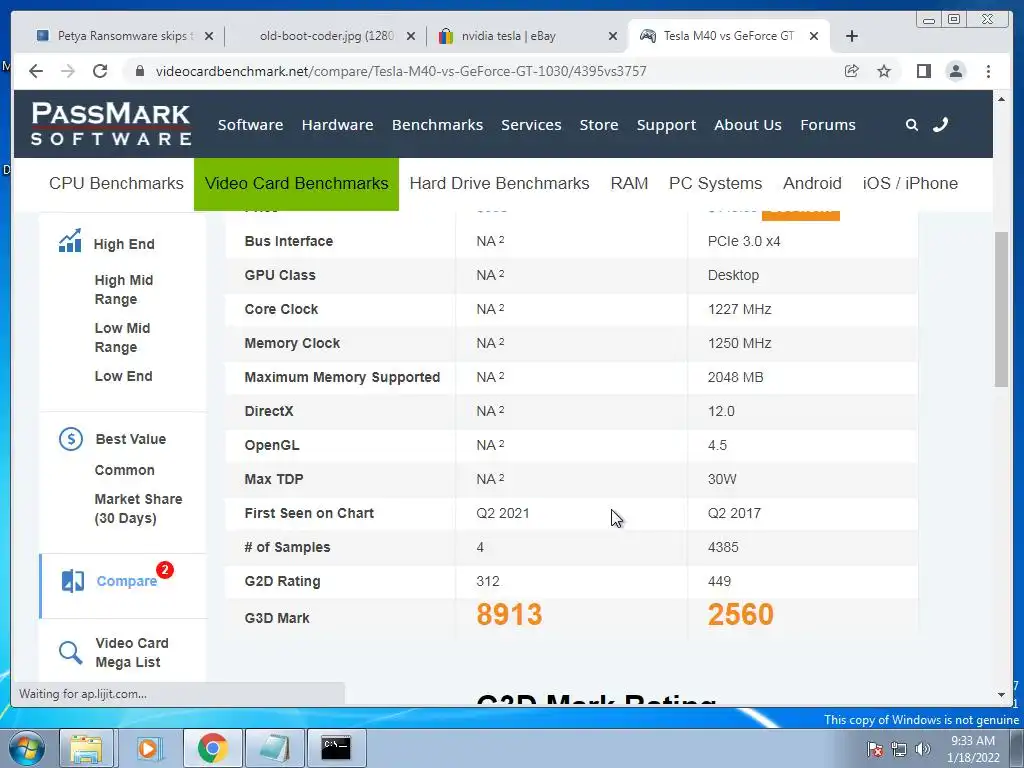1024x768 pixels.
Task: Click the Video Card Mega List magnifier icon
Action: (x=71, y=652)
